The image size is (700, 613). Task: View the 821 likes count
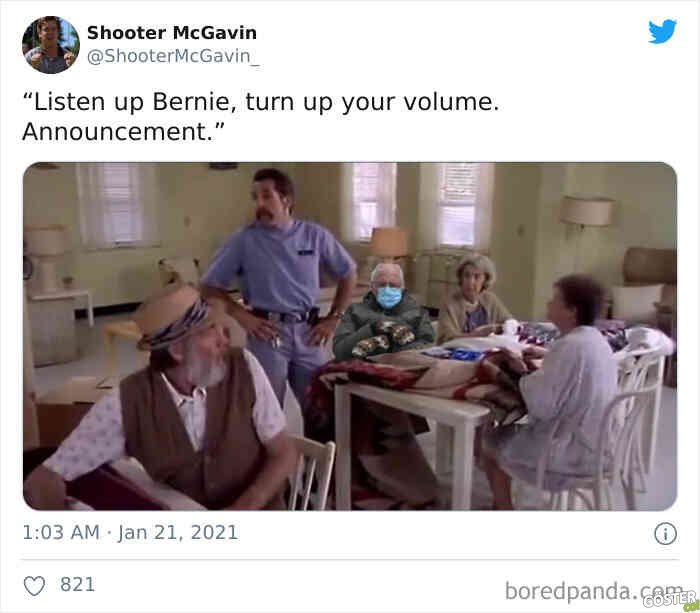(x=78, y=584)
